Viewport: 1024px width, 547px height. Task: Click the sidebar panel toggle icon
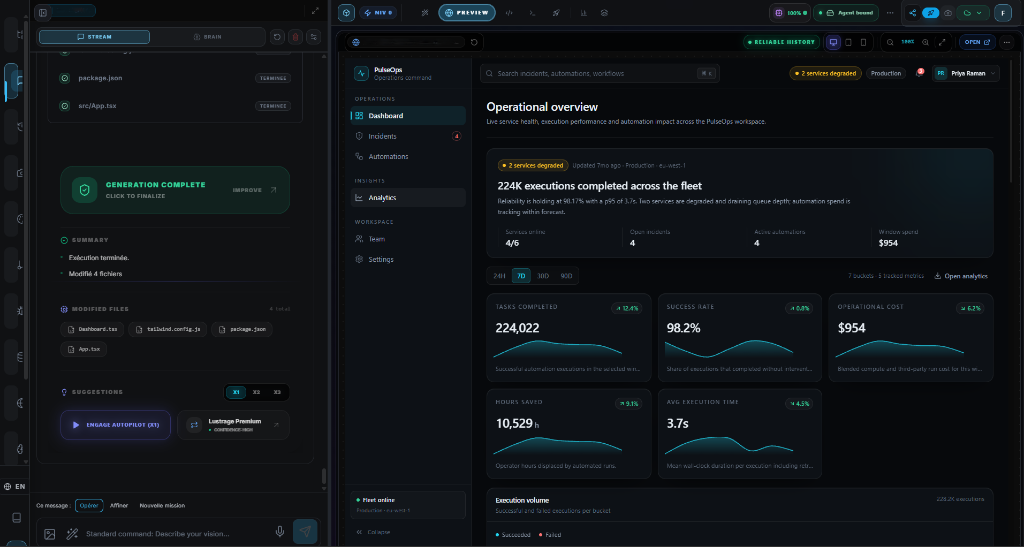(x=42, y=12)
